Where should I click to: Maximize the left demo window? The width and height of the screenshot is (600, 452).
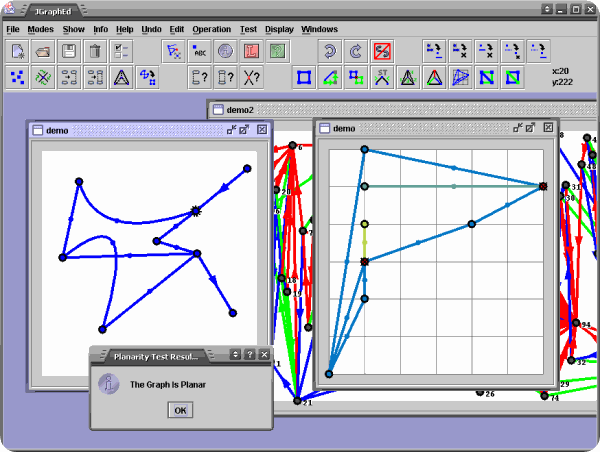point(244,130)
